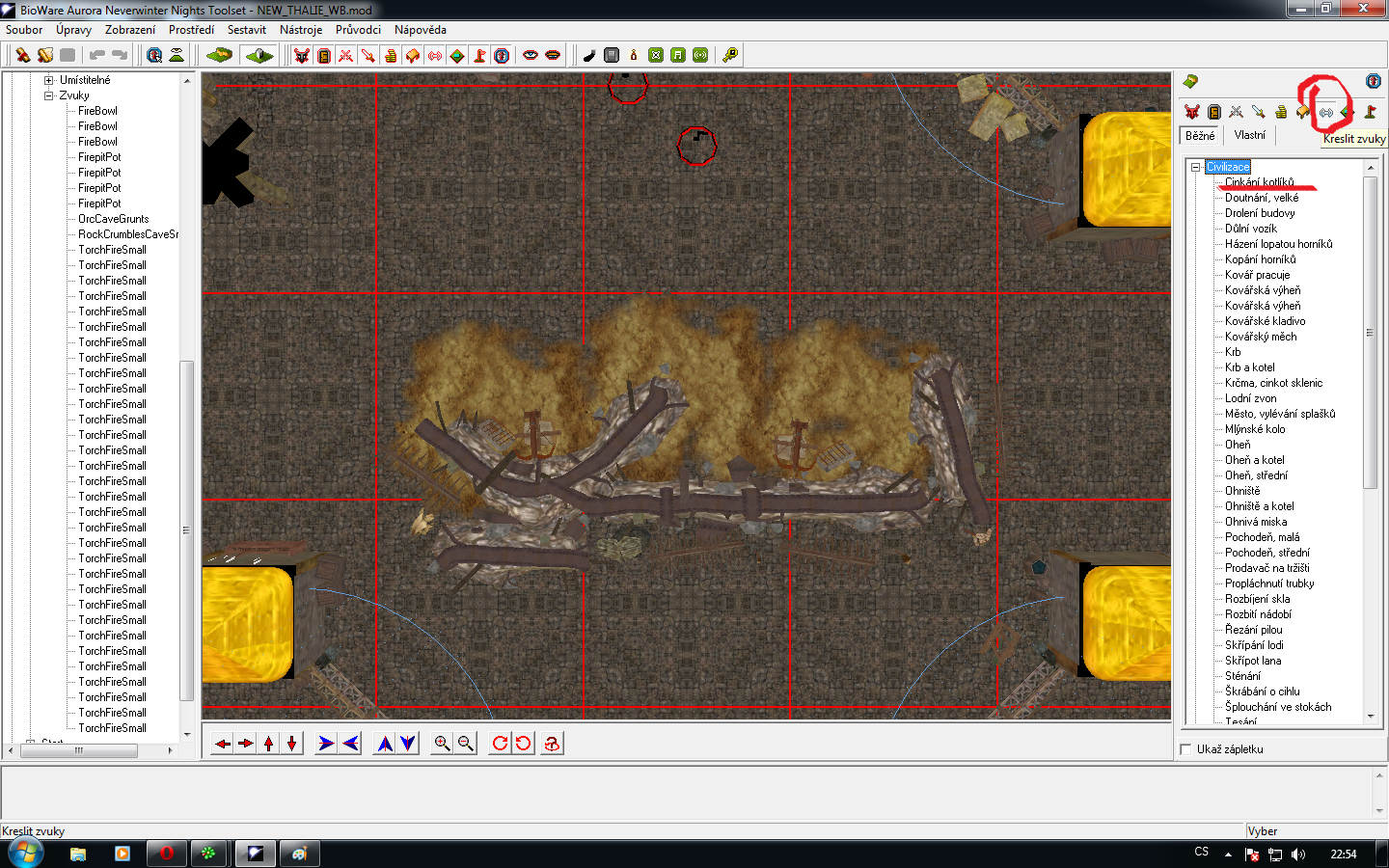Expand the Umístitelné tree node
Viewport: 1389px width, 868px height.
tap(49, 80)
